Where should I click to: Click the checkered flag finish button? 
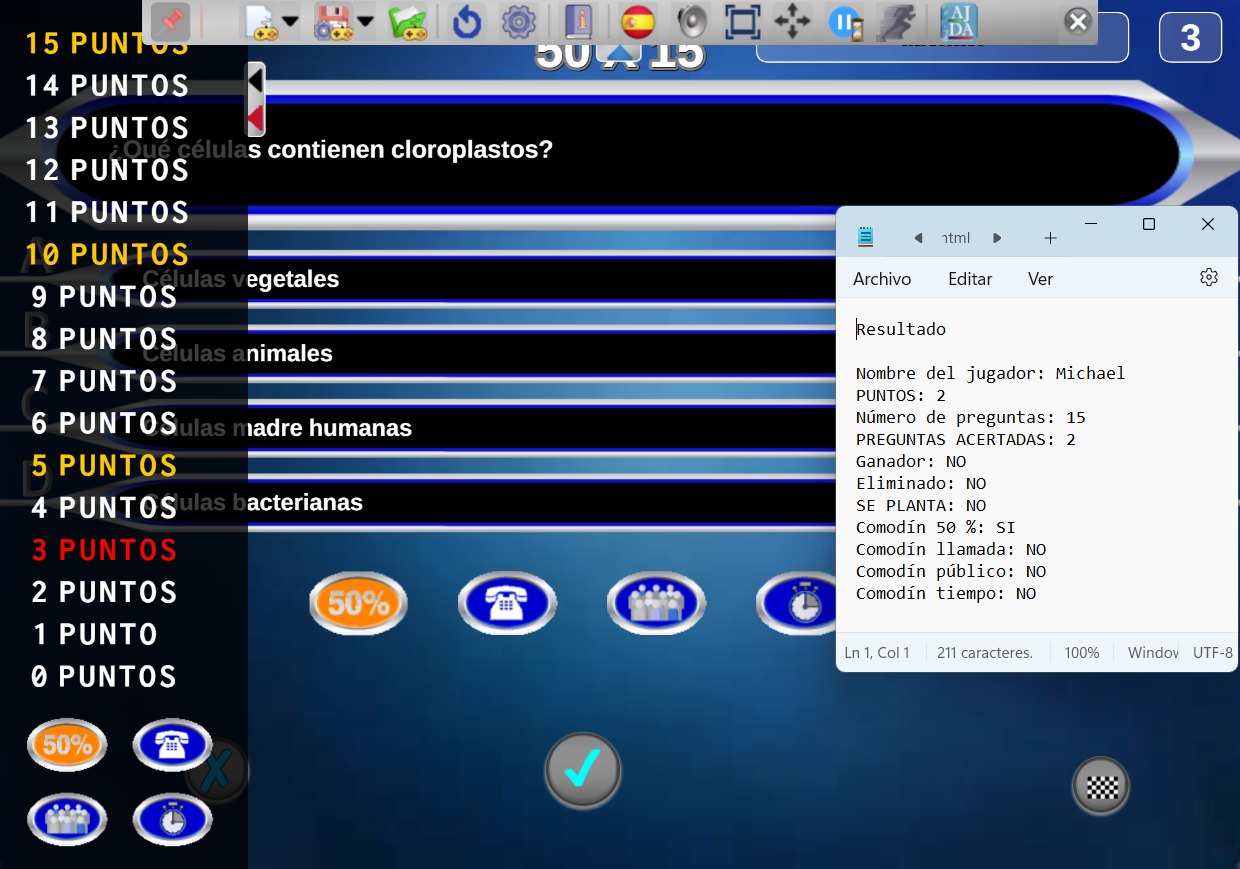1101,786
